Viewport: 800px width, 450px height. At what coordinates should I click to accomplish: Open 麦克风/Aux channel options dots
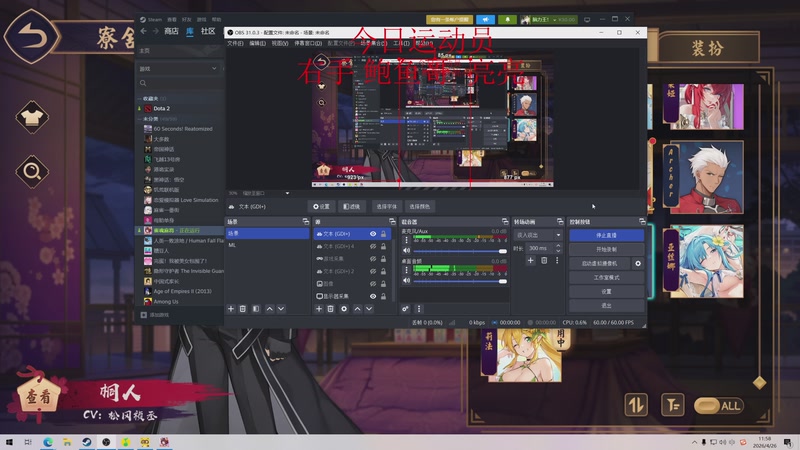pos(407,240)
